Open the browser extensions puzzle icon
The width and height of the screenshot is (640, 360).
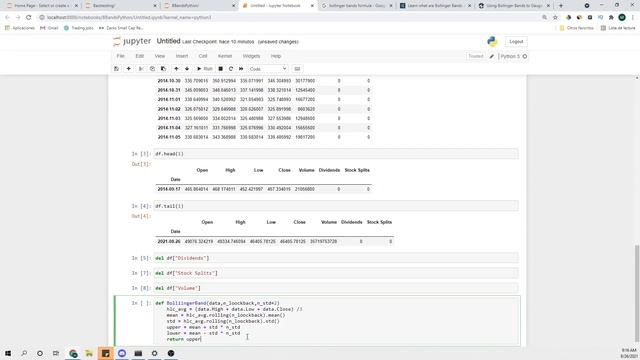611,18
